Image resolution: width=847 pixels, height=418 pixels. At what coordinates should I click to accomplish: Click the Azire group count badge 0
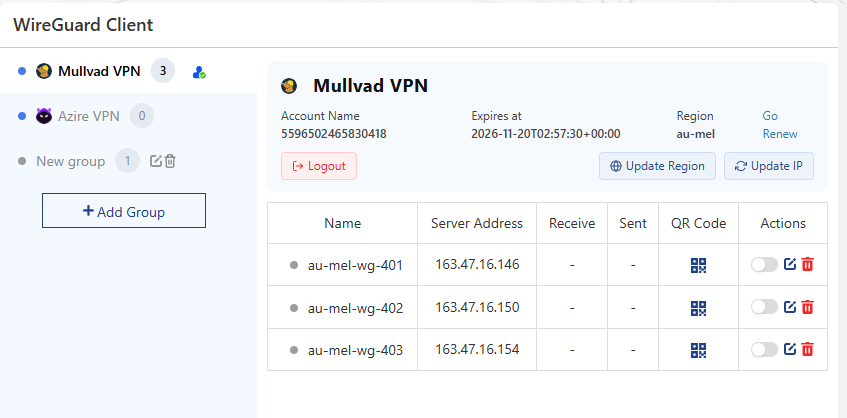point(142,116)
